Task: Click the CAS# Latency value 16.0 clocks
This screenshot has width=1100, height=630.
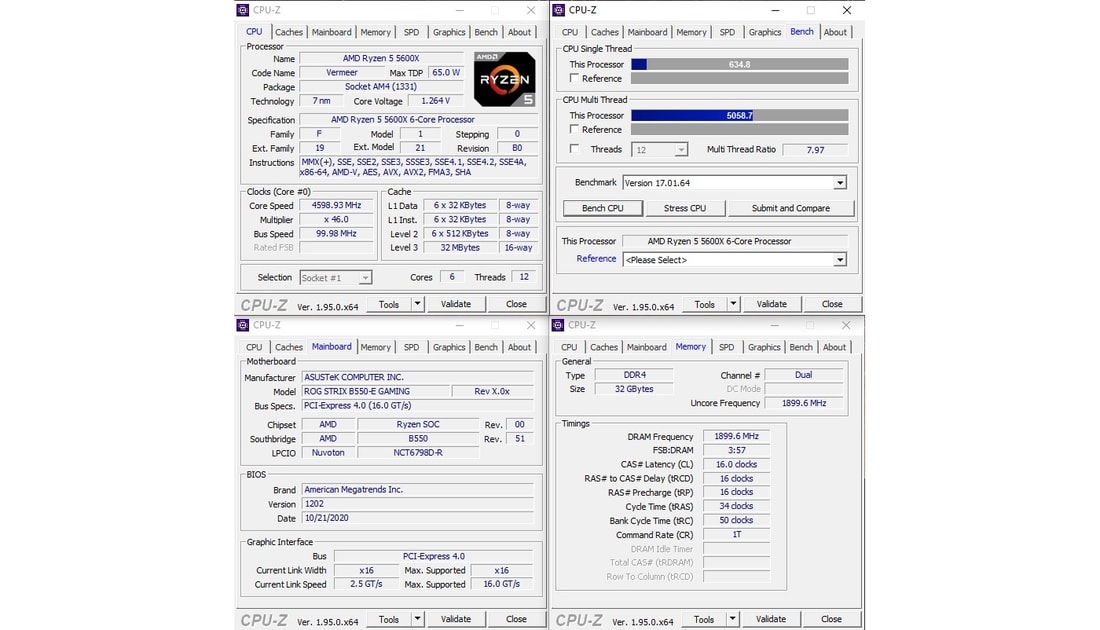Action: 736,464
